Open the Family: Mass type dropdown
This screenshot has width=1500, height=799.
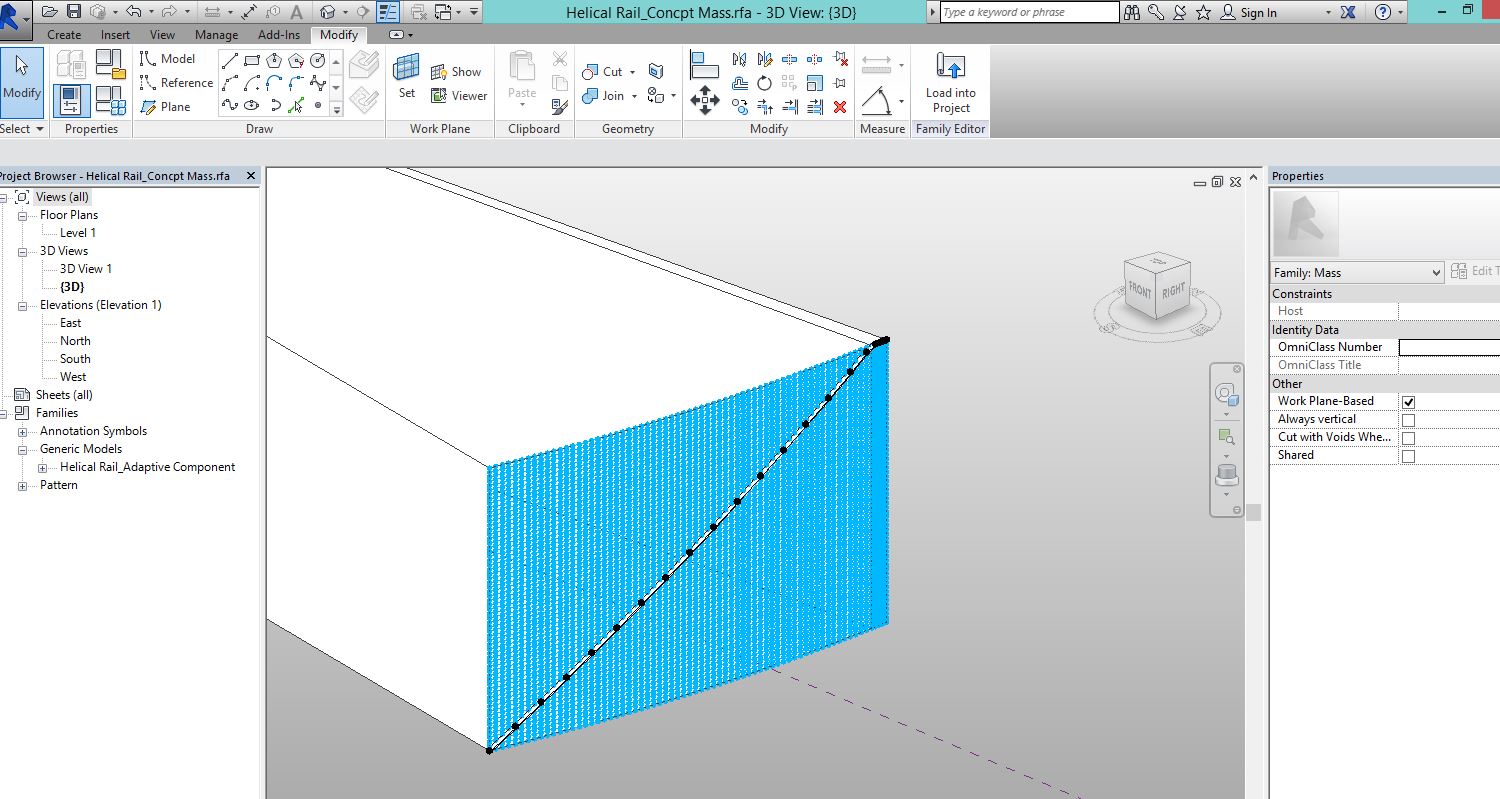point(1436,273)
